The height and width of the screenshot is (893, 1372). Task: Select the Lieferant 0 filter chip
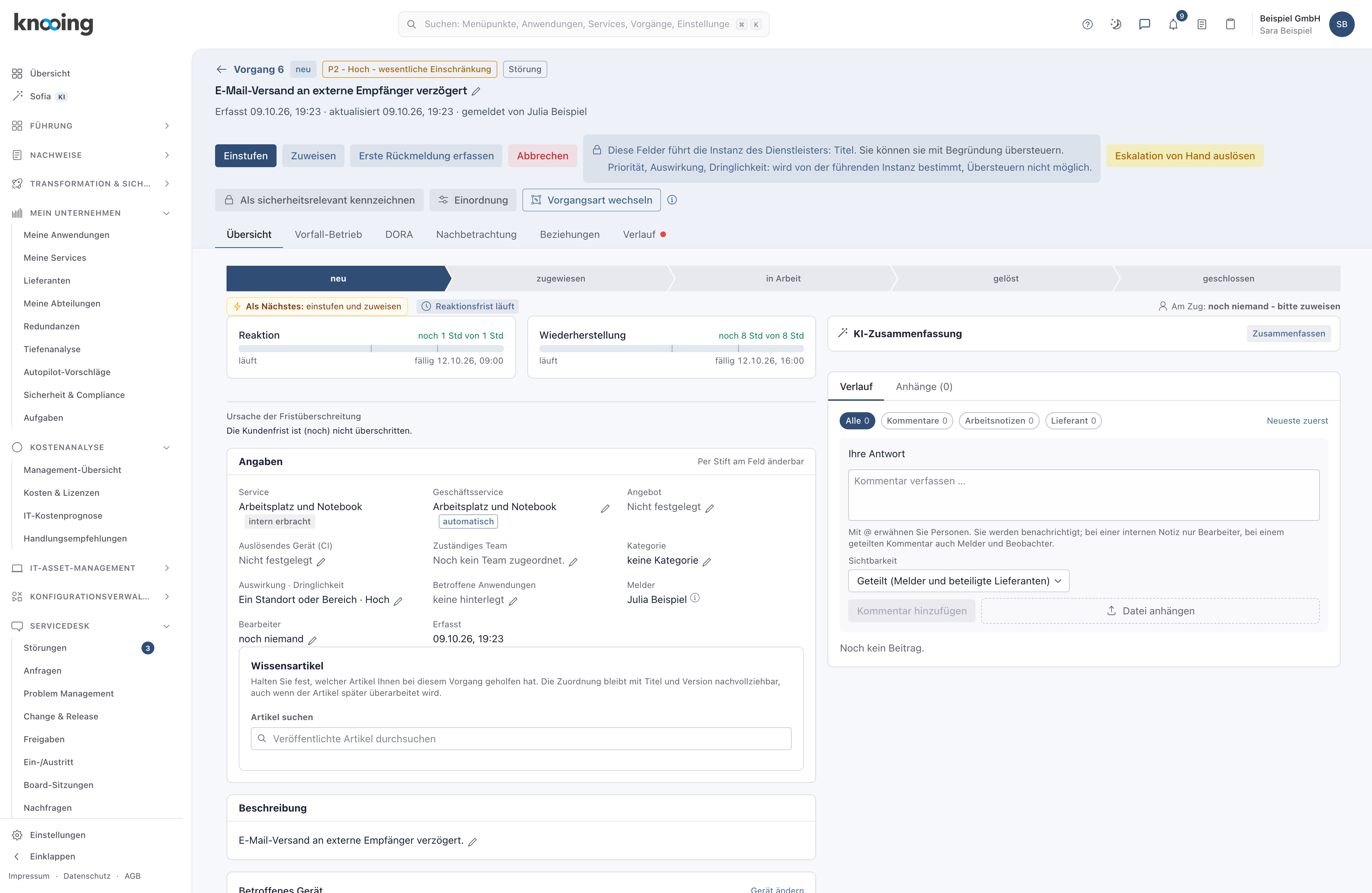point(1073,421)
